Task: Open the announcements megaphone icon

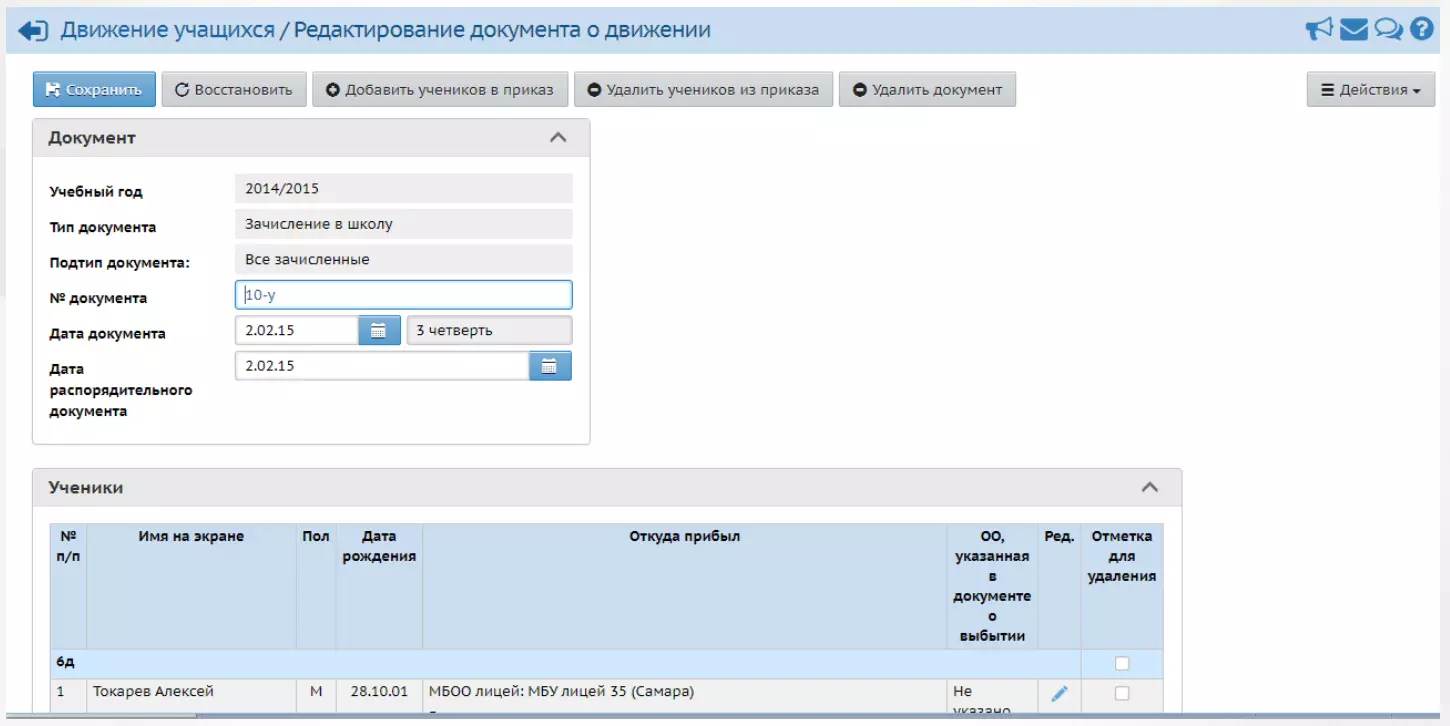Action: click(x=1319, y=30)
